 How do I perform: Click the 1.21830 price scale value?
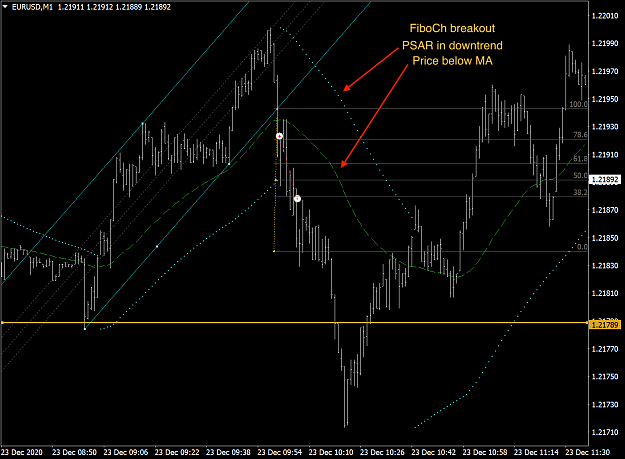point(605,265)
